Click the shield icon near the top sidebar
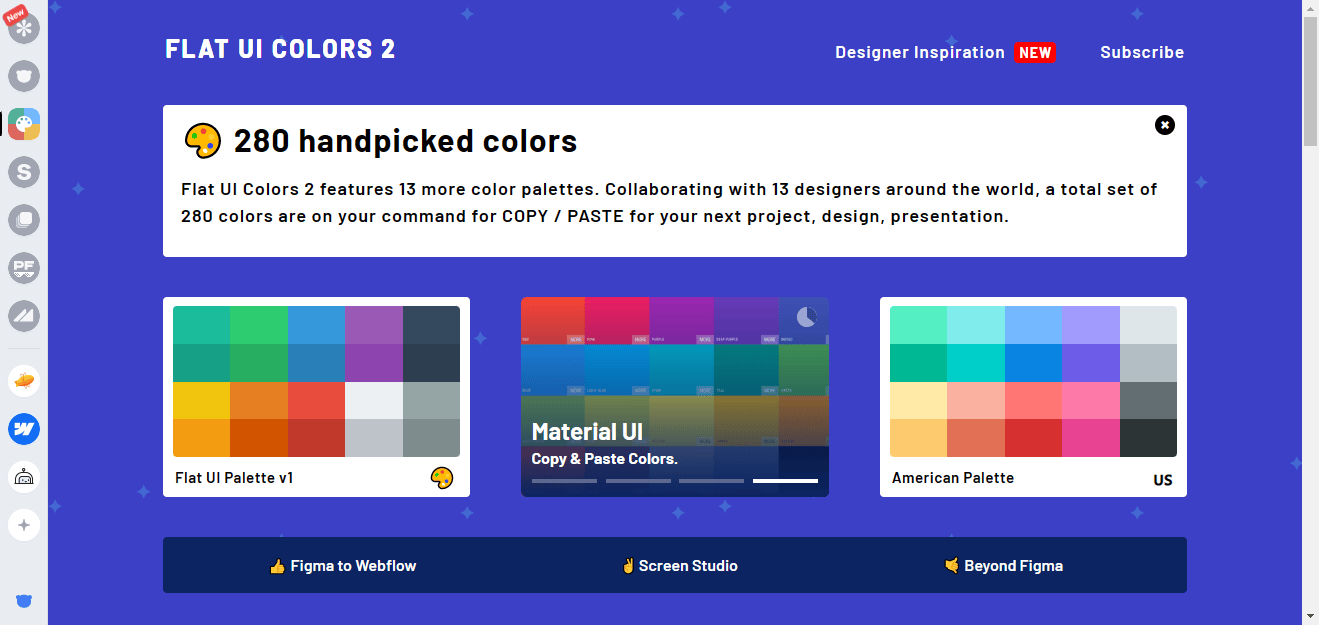 22,76
